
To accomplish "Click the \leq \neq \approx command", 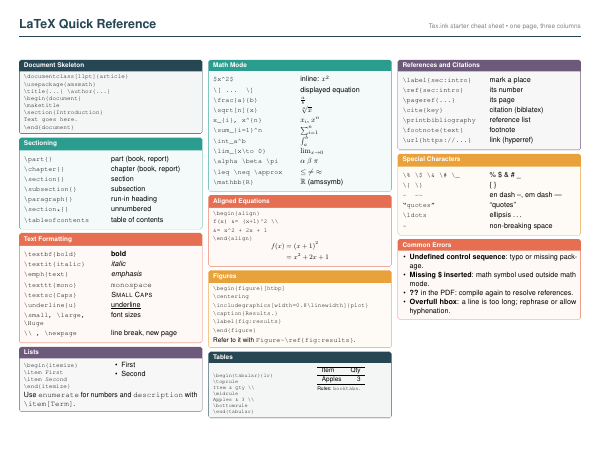I will (248, 172).
